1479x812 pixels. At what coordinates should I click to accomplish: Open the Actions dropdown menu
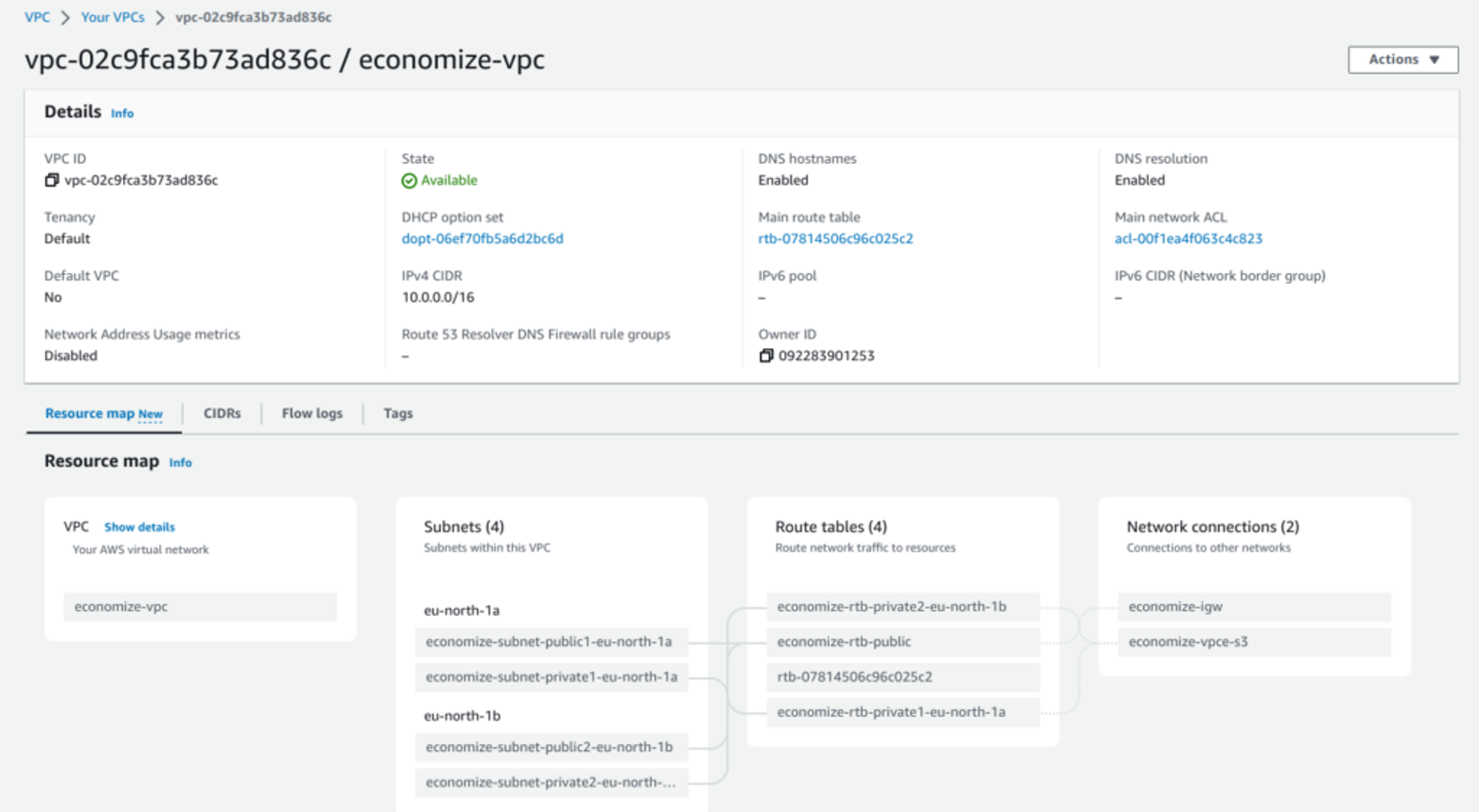1401,59
